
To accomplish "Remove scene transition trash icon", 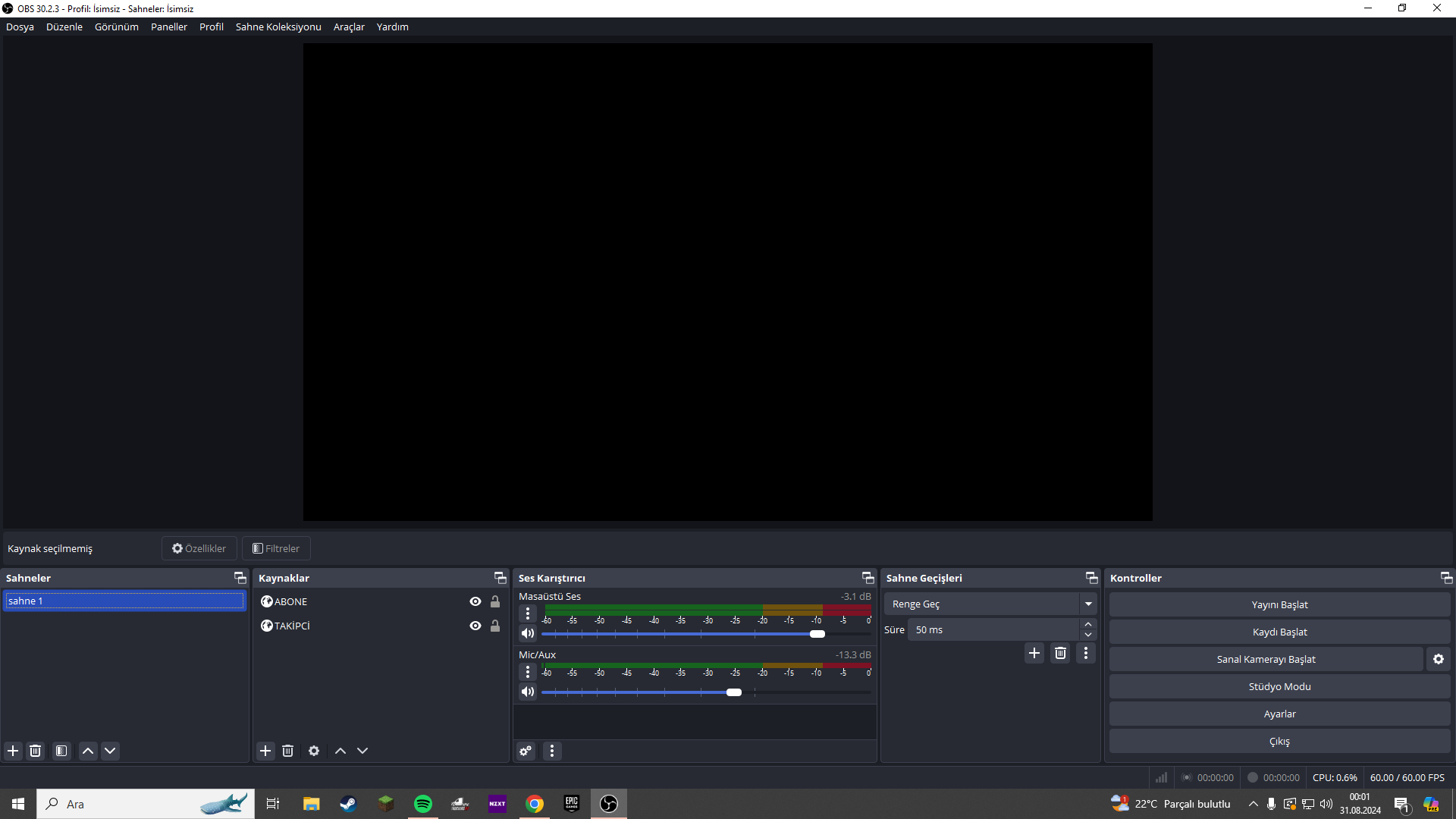I will pyautogui.click(x=1061, y=653).
